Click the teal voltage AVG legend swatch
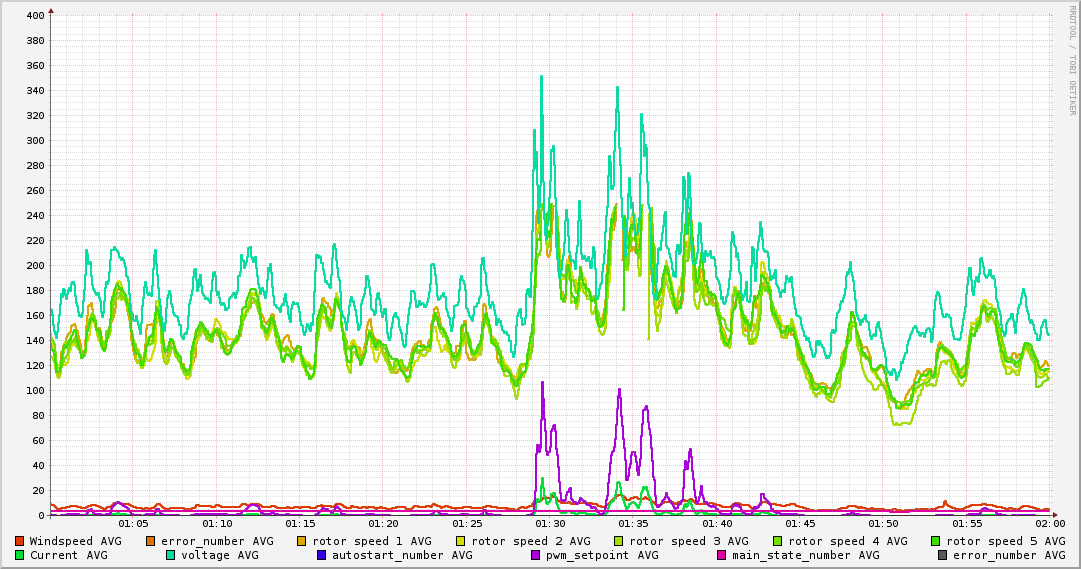 tap(171, 555)
